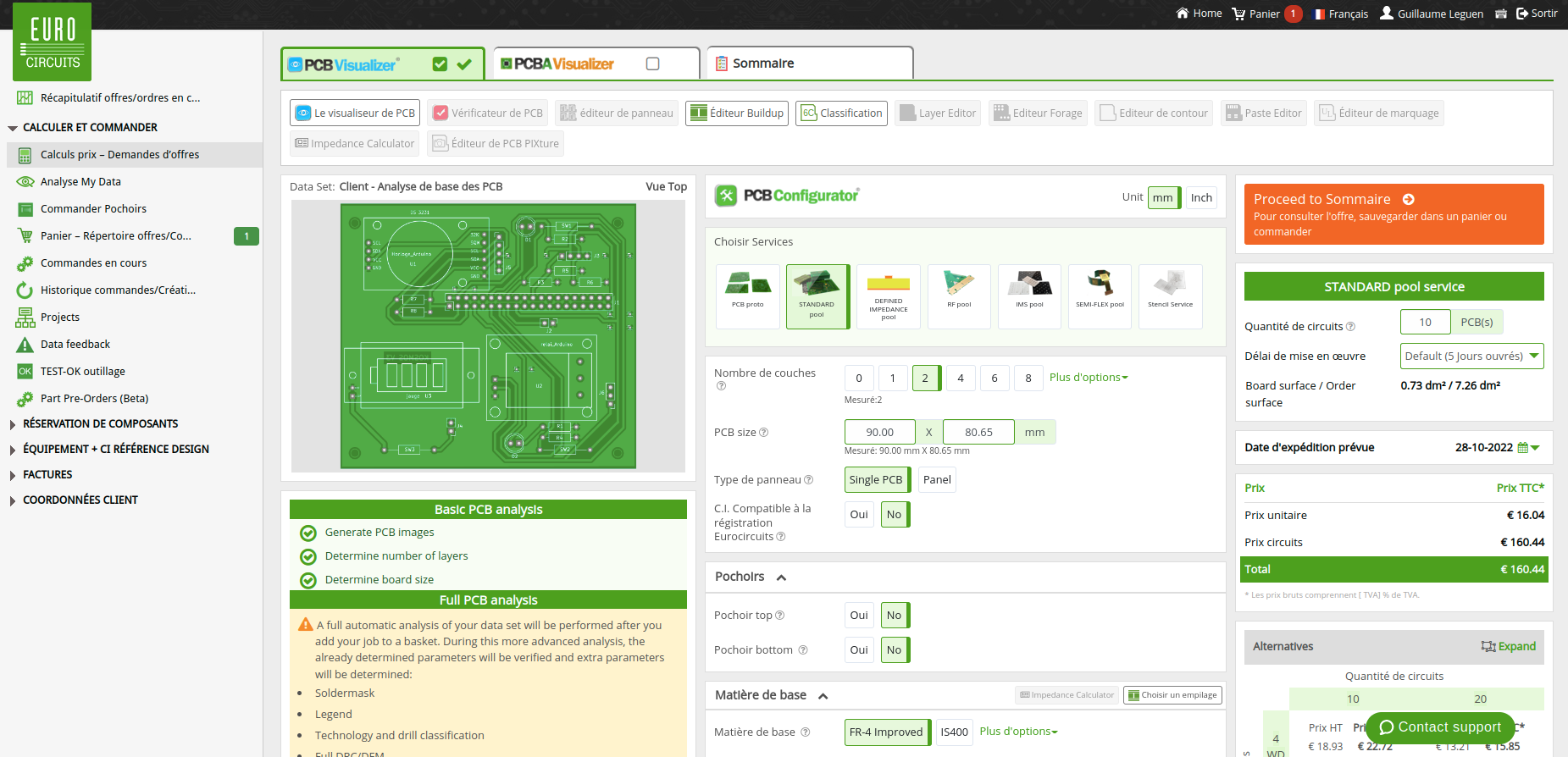Set Pochoir top to Oui
Screen dimensions: 1568x757
coord(859,615)
